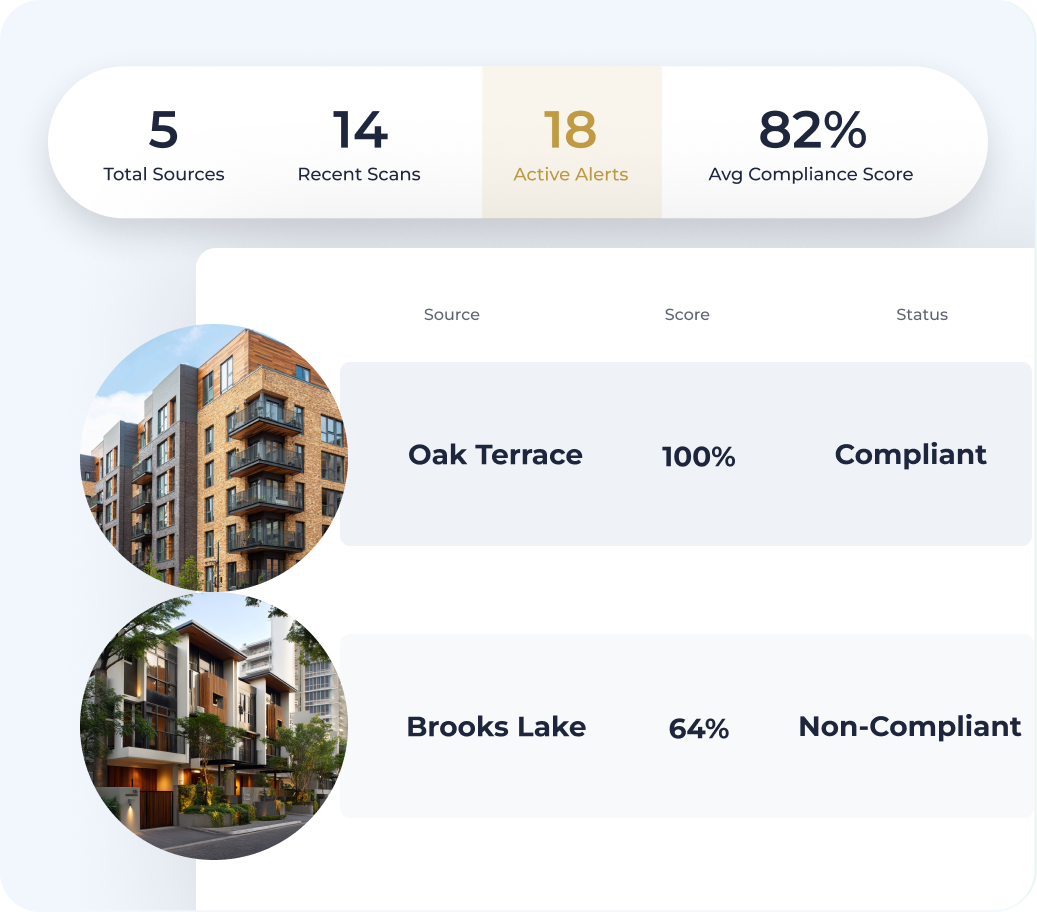Click the Non-Compliant status label
1037x912 pixels.
point(910,726)
